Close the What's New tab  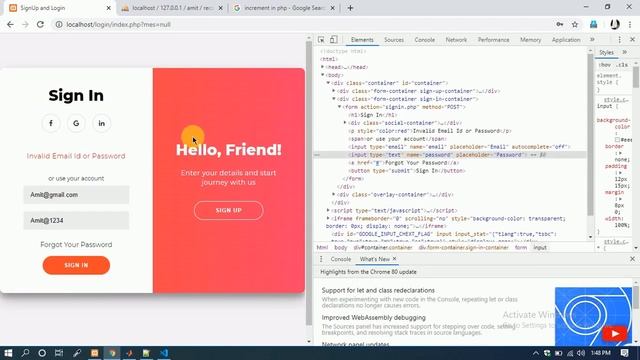(x=394, y=259)
